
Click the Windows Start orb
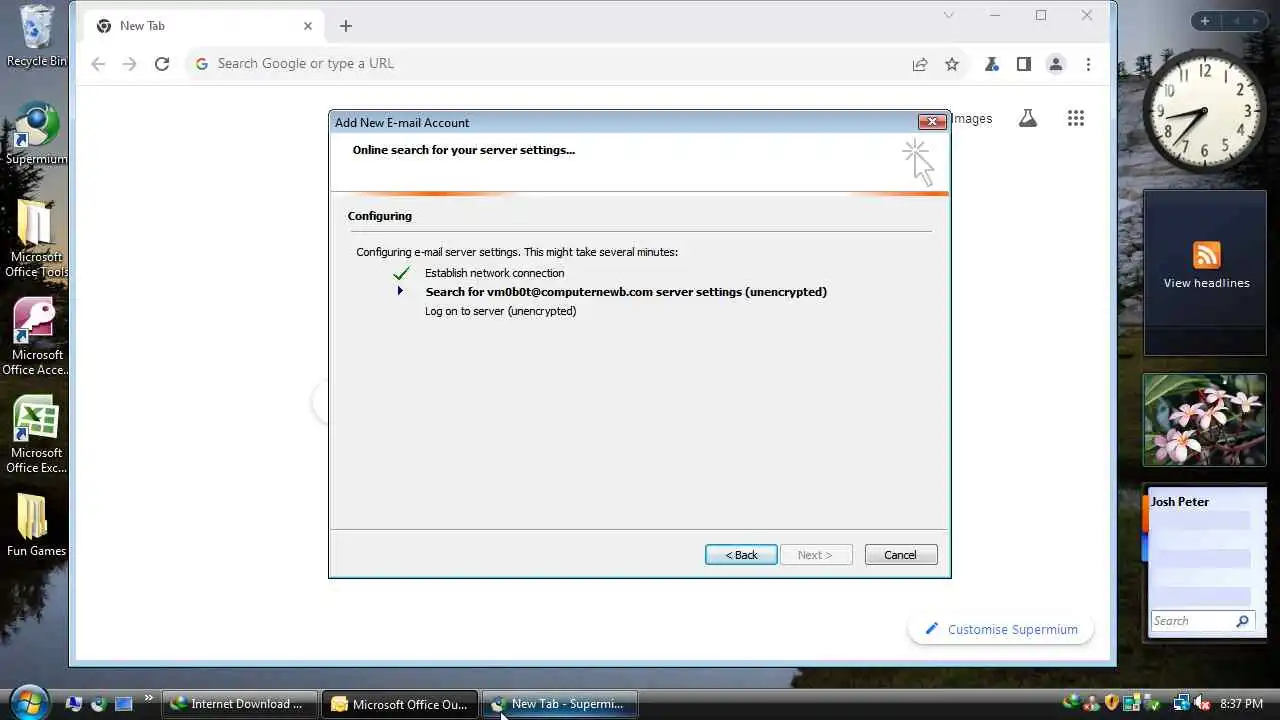[28, 702]
